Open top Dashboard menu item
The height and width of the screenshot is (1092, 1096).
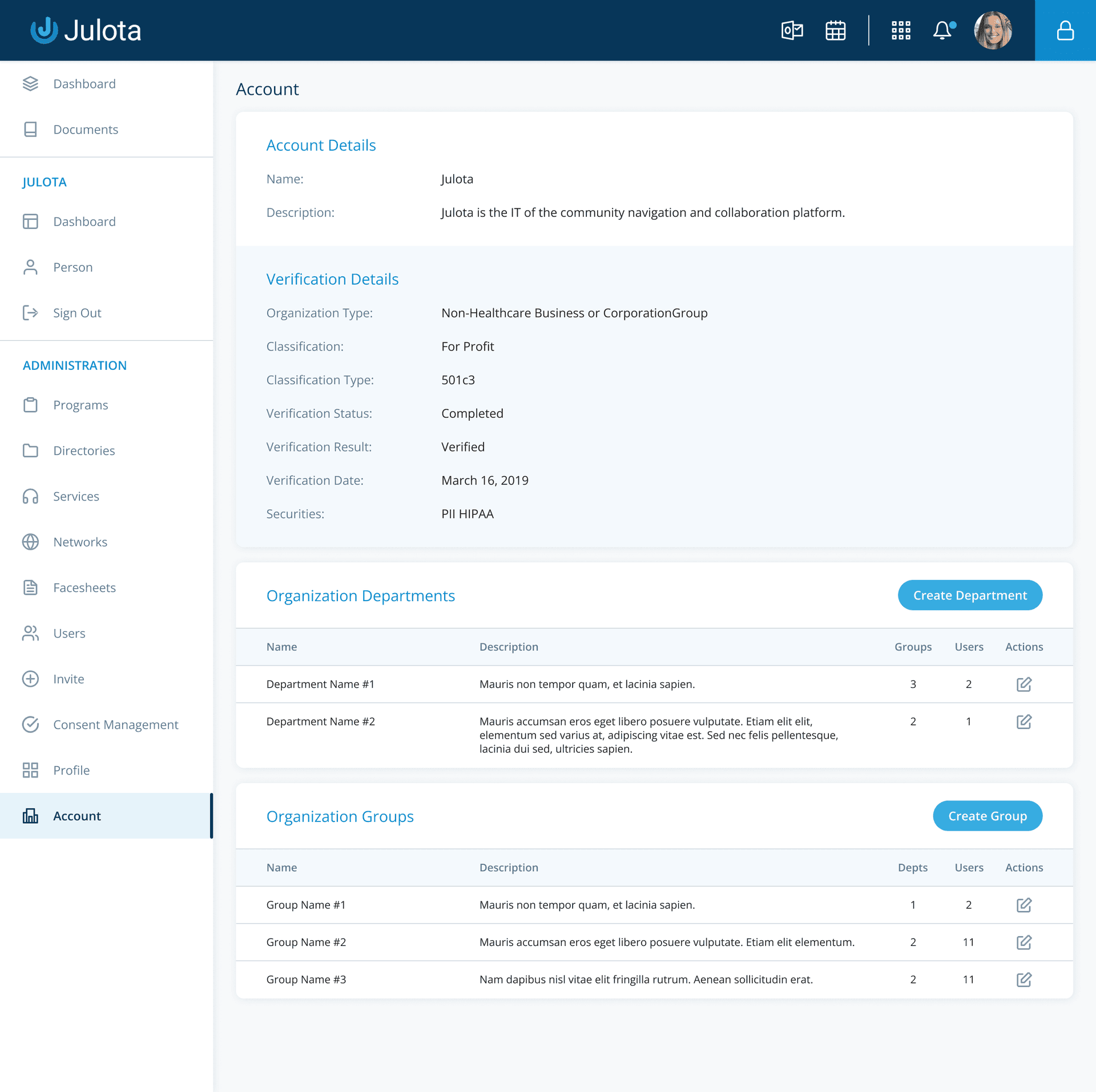106,84
